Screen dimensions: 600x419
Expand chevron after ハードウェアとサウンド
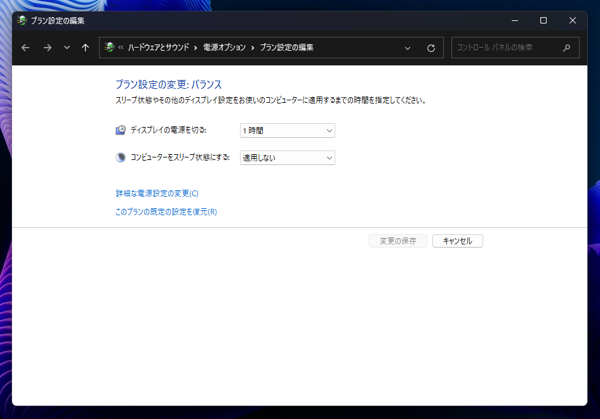[196, 48]
